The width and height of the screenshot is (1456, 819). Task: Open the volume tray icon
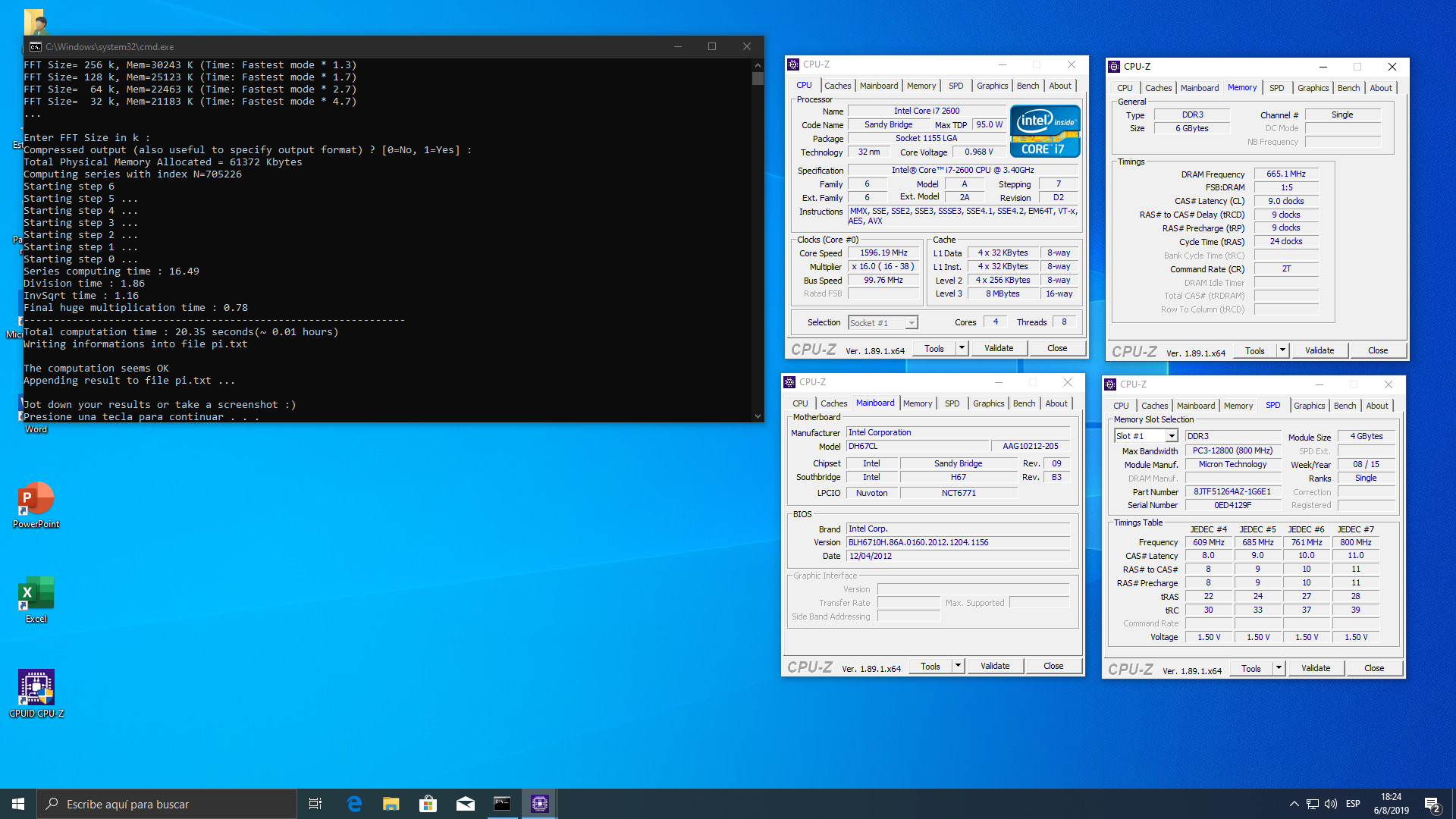1331,804
